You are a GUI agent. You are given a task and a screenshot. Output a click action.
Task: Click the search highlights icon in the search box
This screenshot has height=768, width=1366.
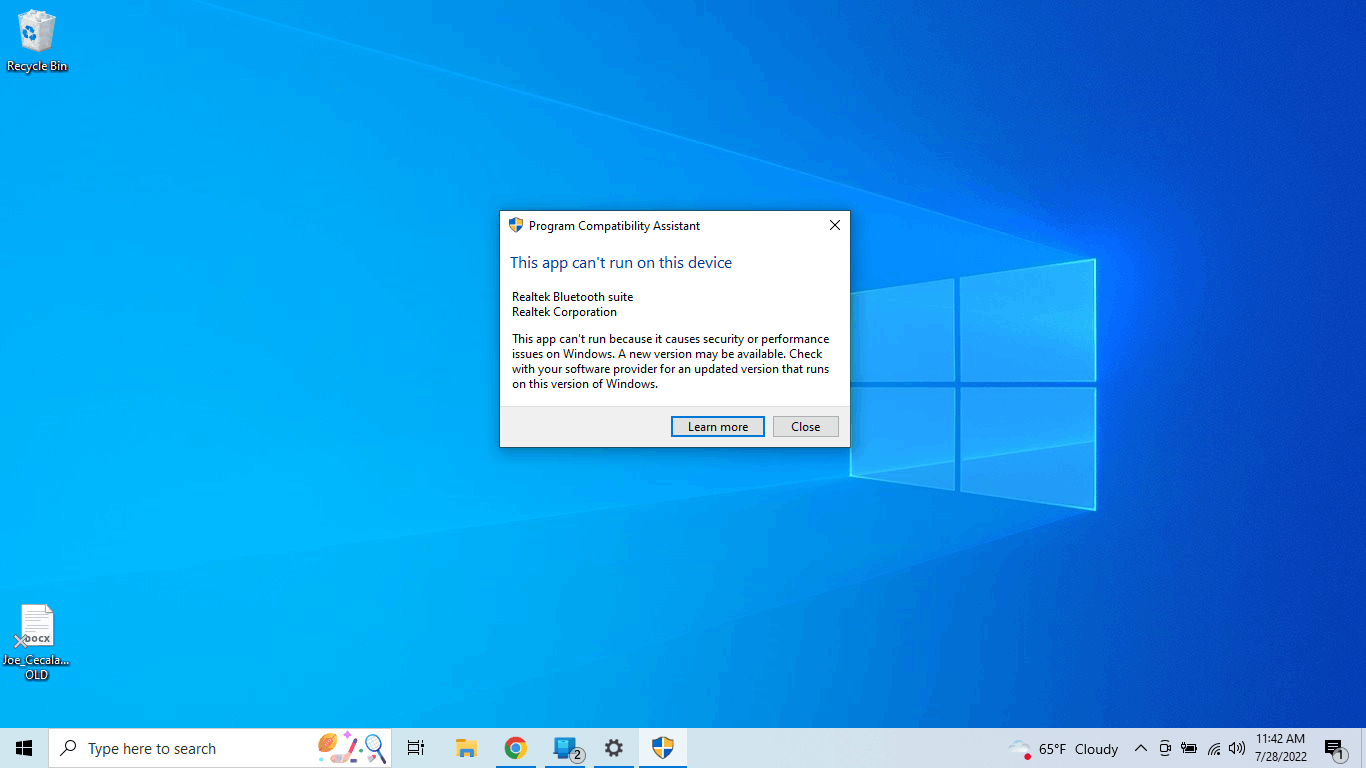[350, 747]
